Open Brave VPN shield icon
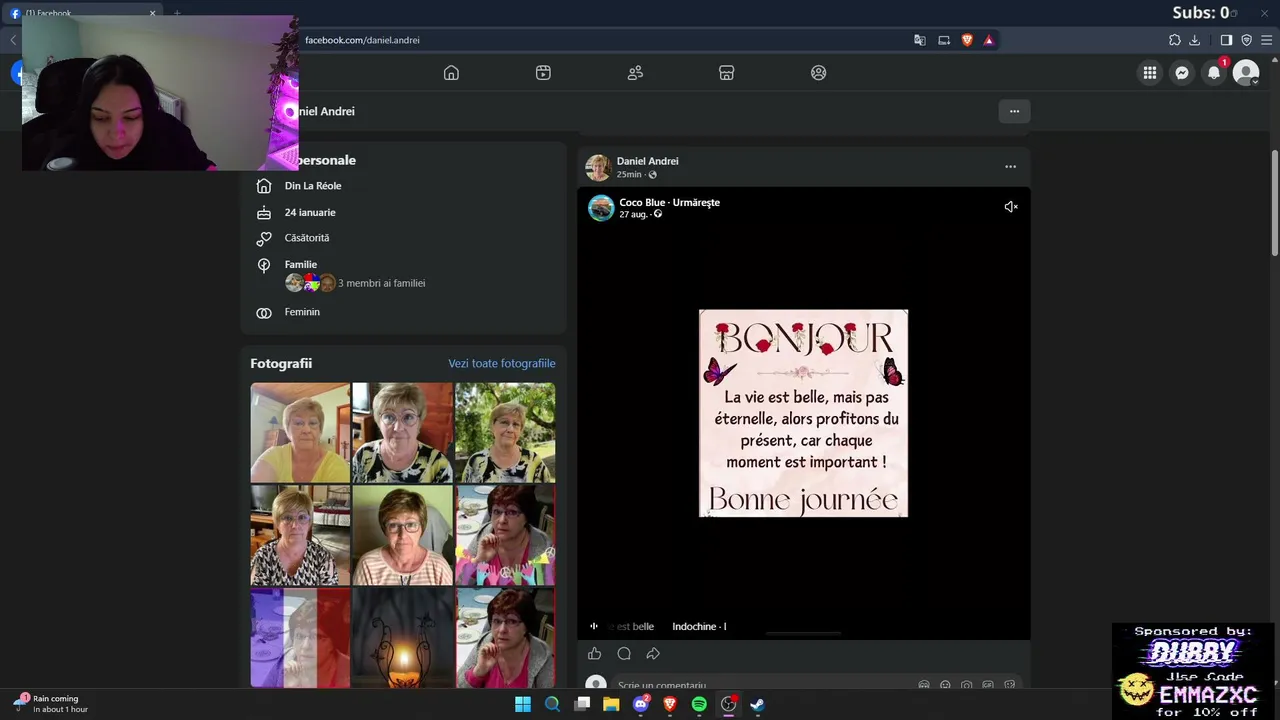This screenshot has width=1280, height=720. tap(1246, 40)
